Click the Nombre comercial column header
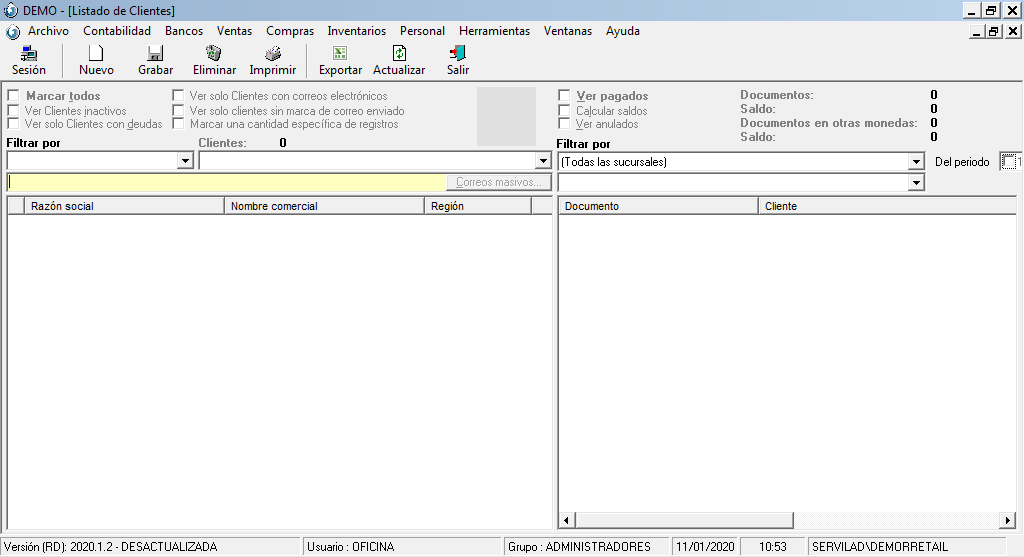 324,206
